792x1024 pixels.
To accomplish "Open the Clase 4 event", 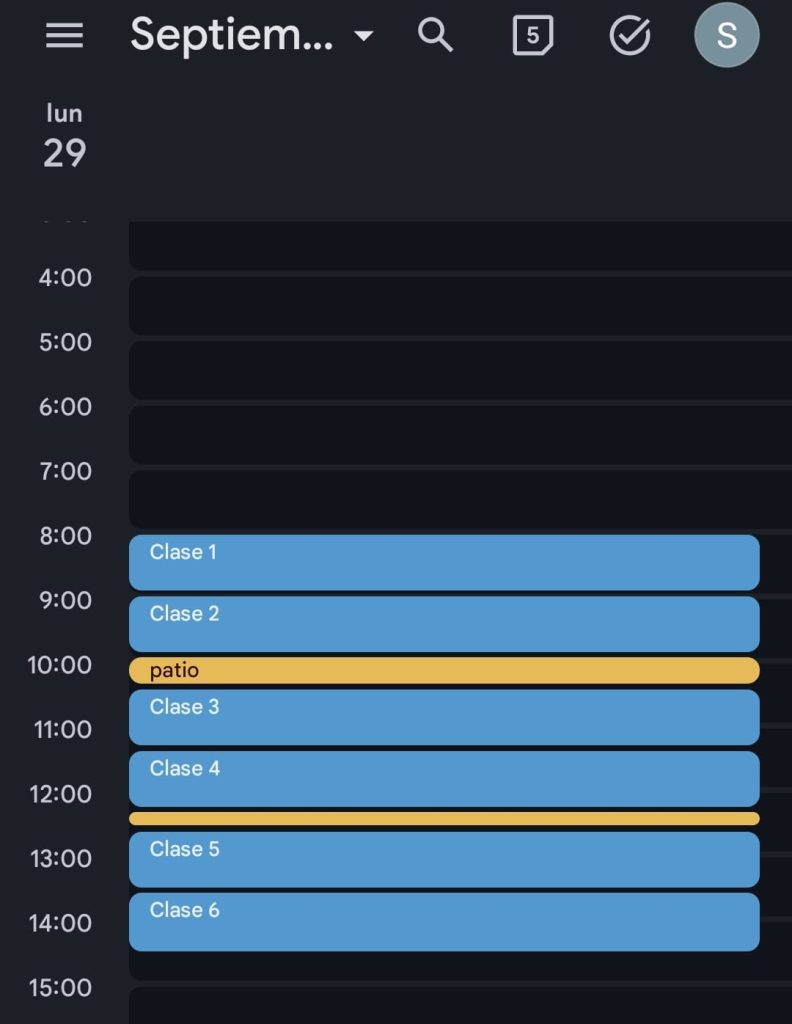I will click(444, 779).
